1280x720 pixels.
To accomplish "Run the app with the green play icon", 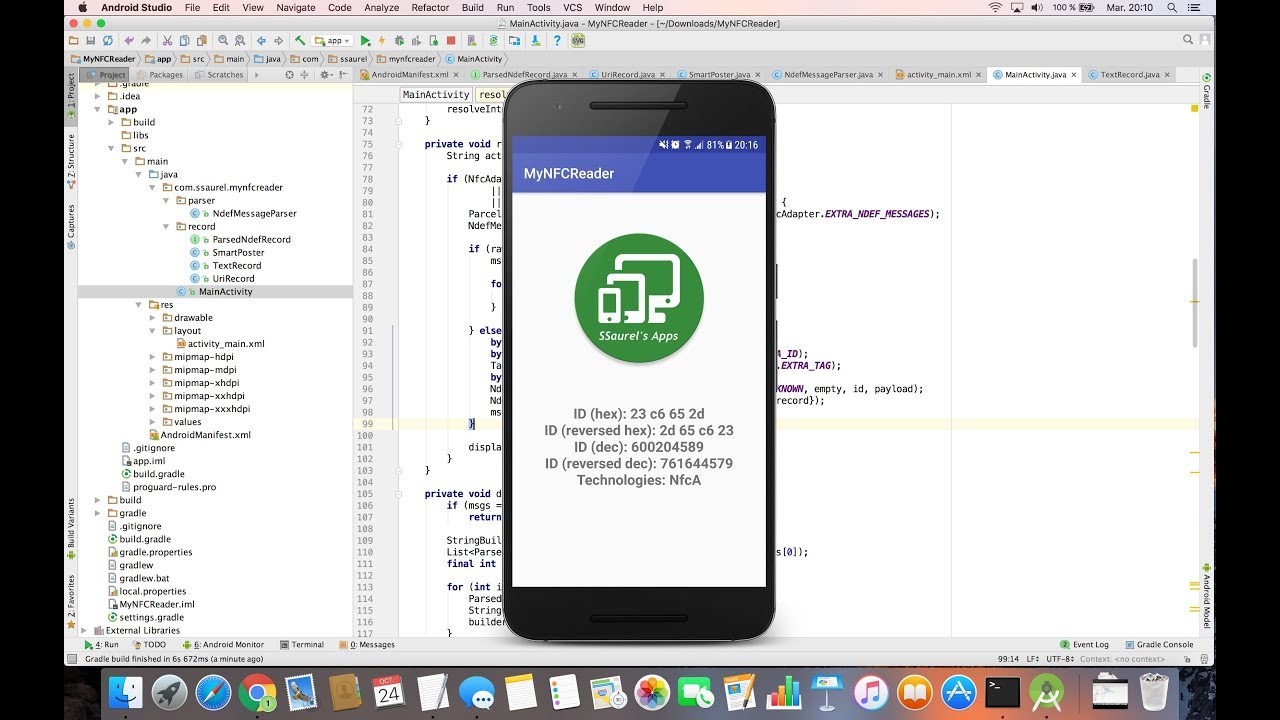I will (x=365, y=41).
